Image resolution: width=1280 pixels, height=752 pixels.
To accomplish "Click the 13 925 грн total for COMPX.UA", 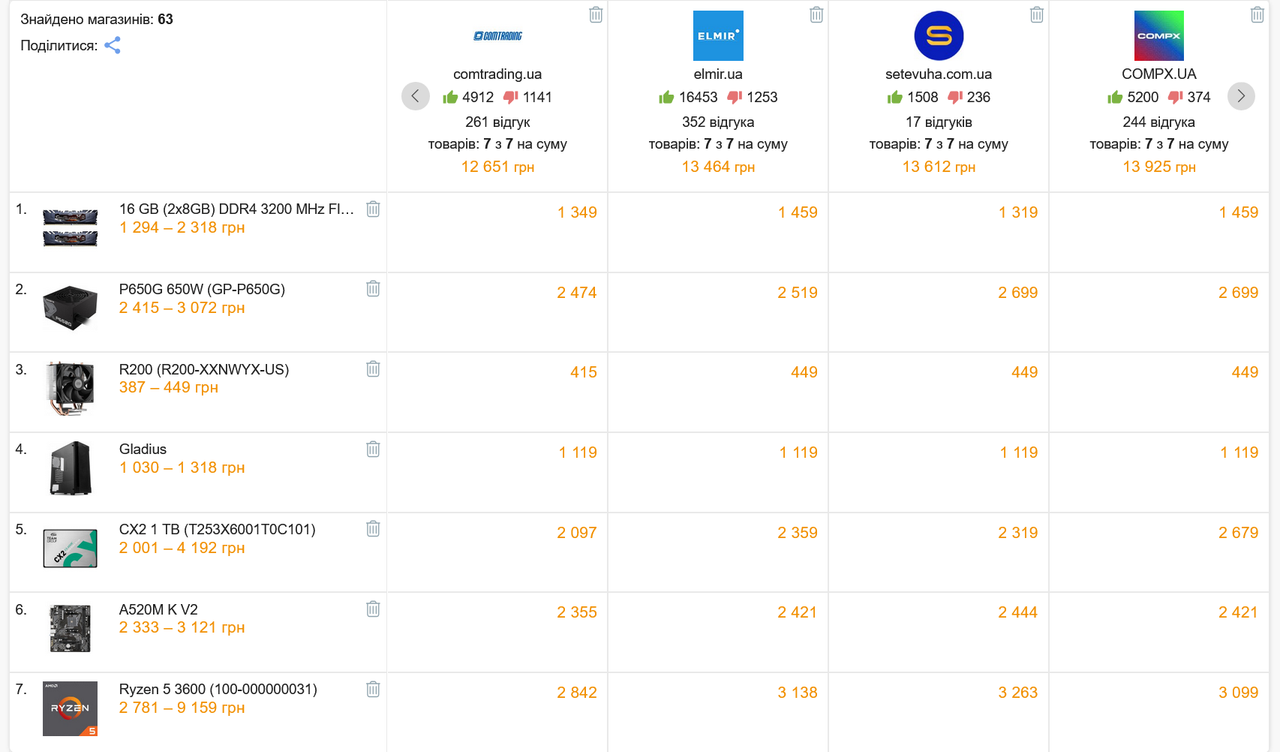I will [1159, 167].
